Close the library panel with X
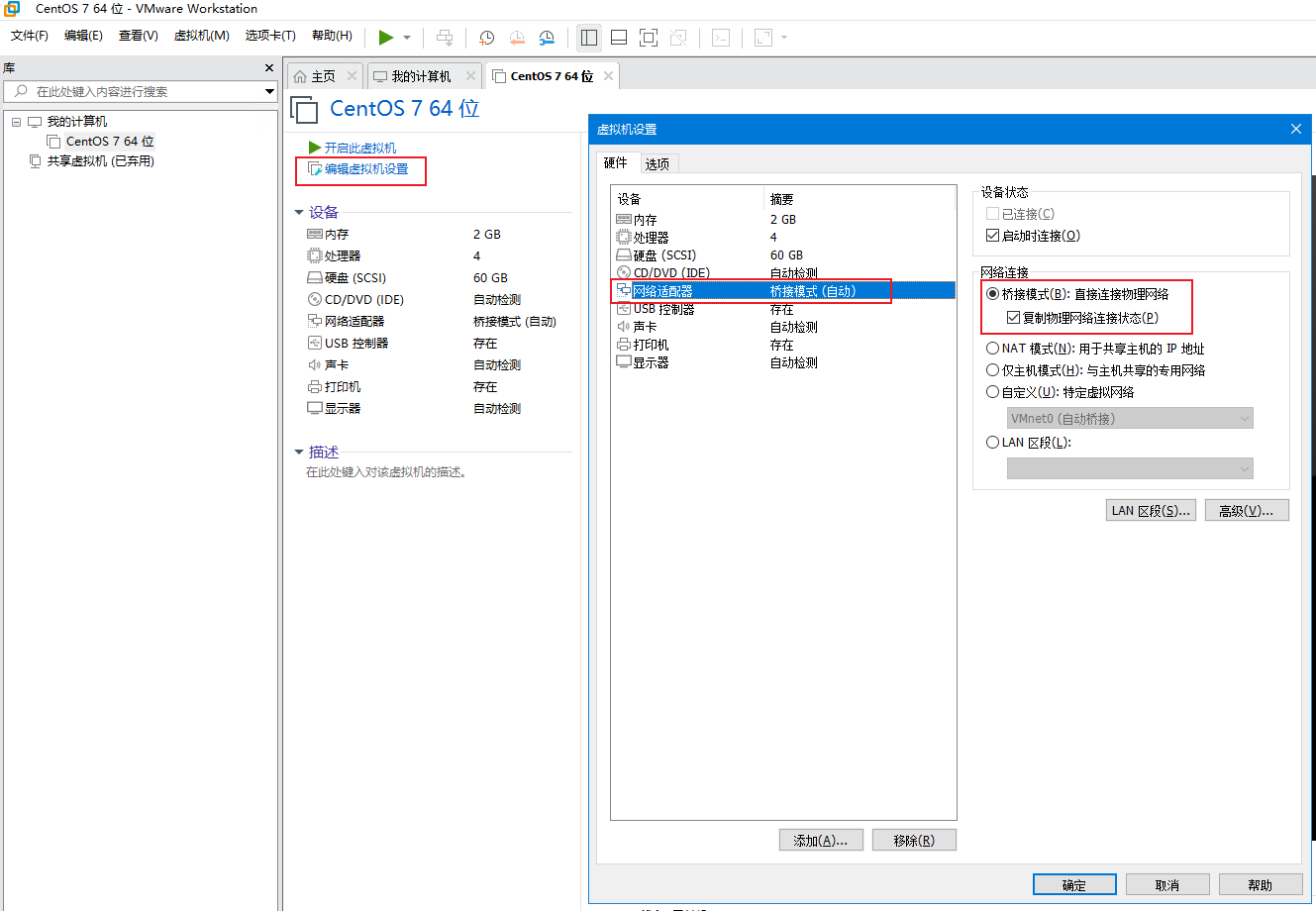The image size is (1316, 911). (x=269, y=68)
